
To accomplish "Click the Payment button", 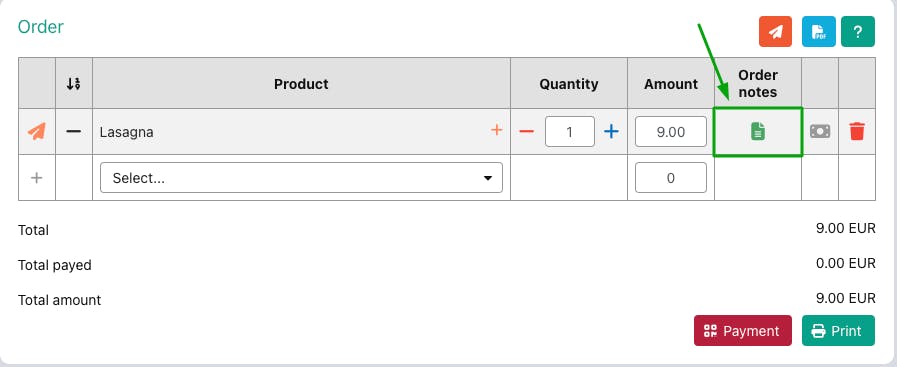I will click(743, 330).
